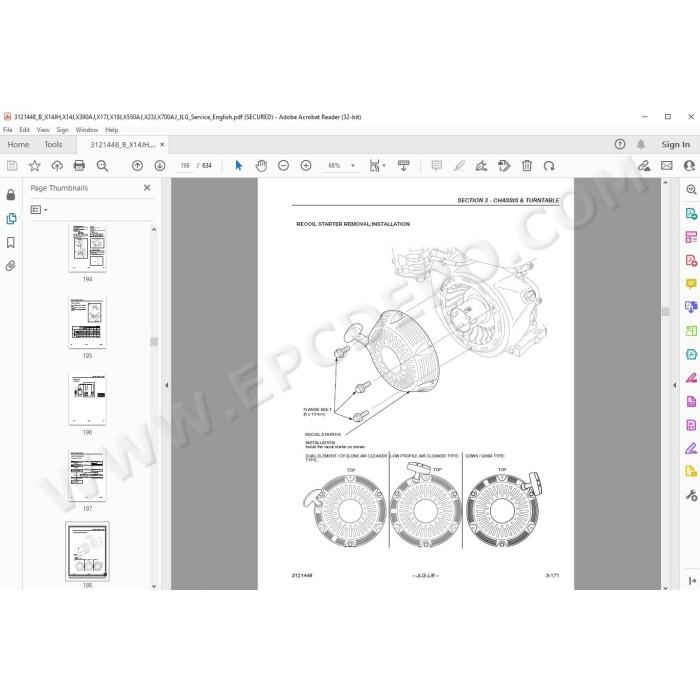Screen dimensions: 700x700
Task: Rotate the page with rotate icon
Action: (549, 166)
